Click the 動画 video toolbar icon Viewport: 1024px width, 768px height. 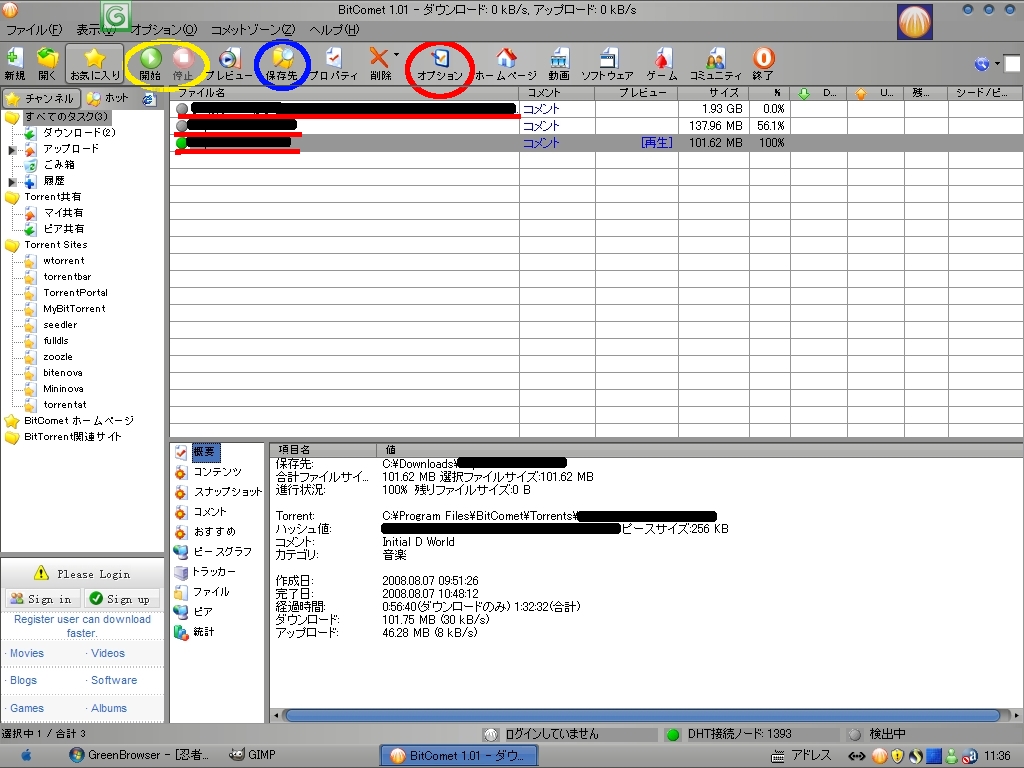pos(559,64)
